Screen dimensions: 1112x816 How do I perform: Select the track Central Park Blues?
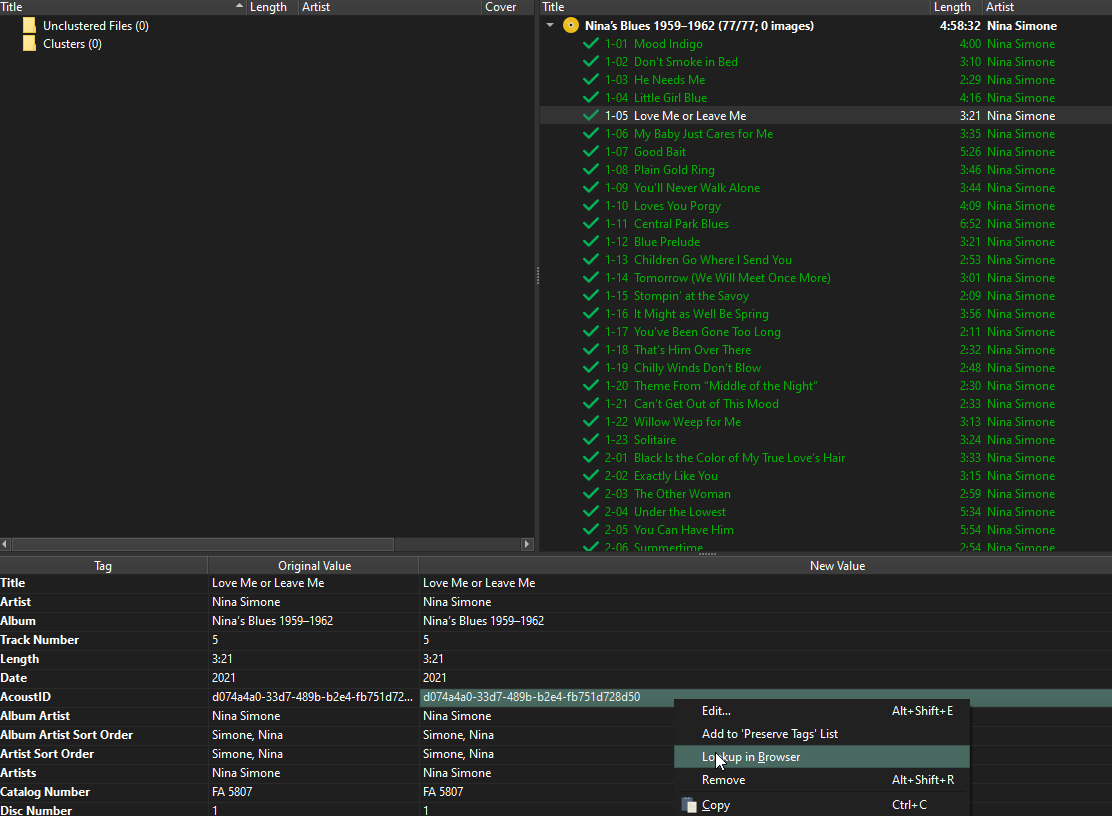coord(681,224)
